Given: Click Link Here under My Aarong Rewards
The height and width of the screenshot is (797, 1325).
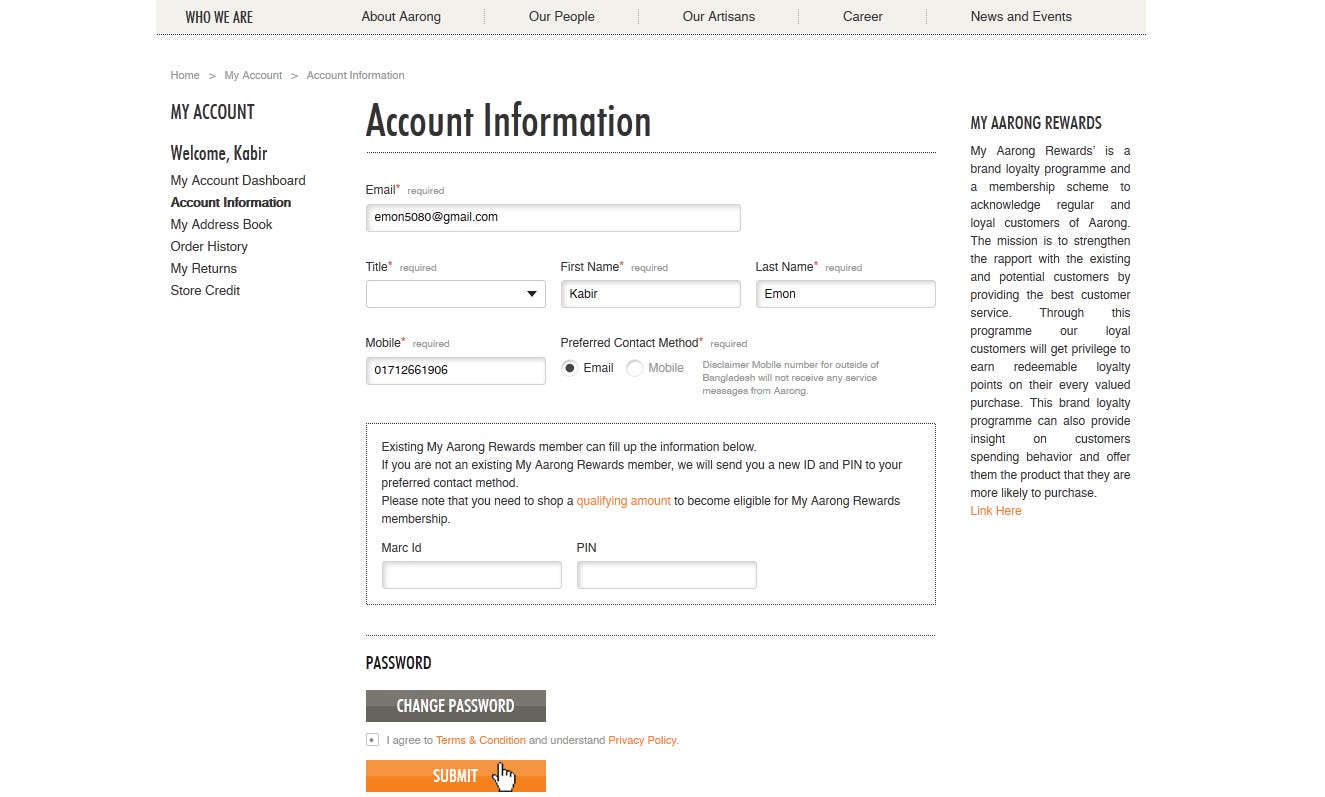Looking at the screenshot, I should coord(996,511).
